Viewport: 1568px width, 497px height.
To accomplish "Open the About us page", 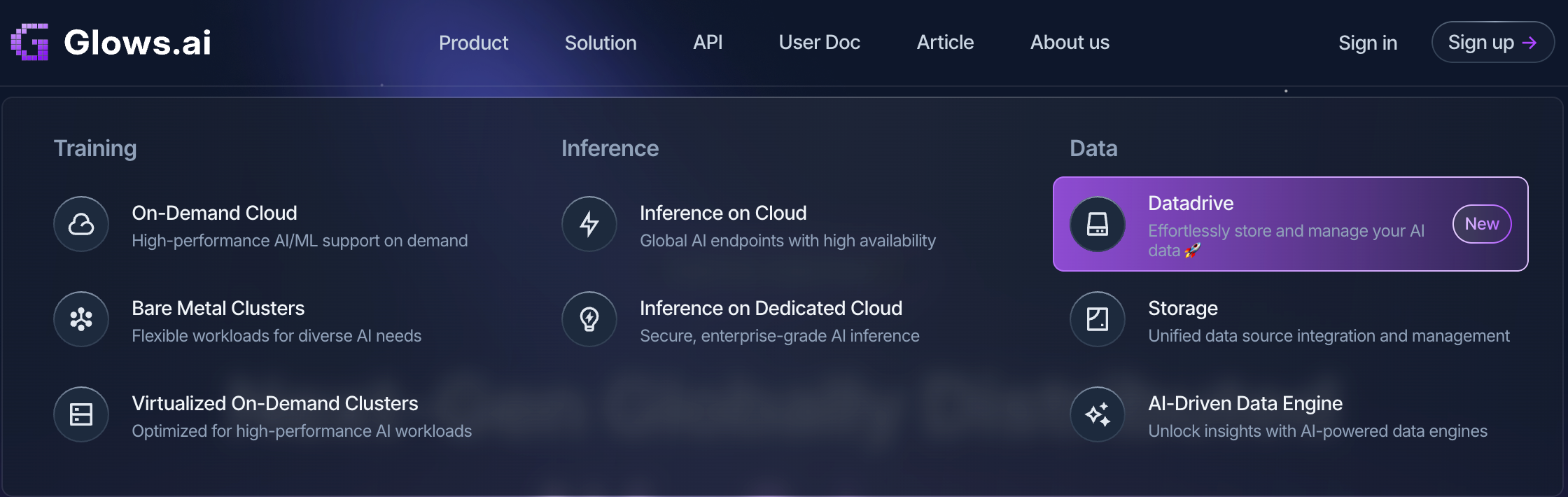I will tap(1070, 43).
